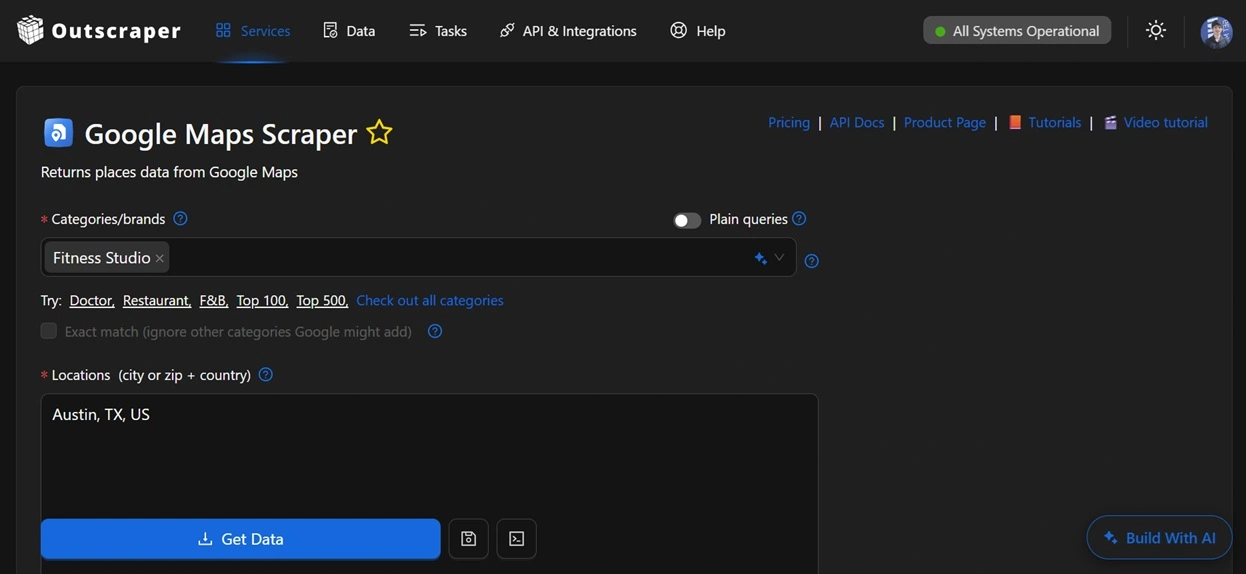Image resolution: width=1246 pixels, height=574 pixels.
Task: Click the Video tutorial clapperboard icon
Action: (x=1110, y=122)
